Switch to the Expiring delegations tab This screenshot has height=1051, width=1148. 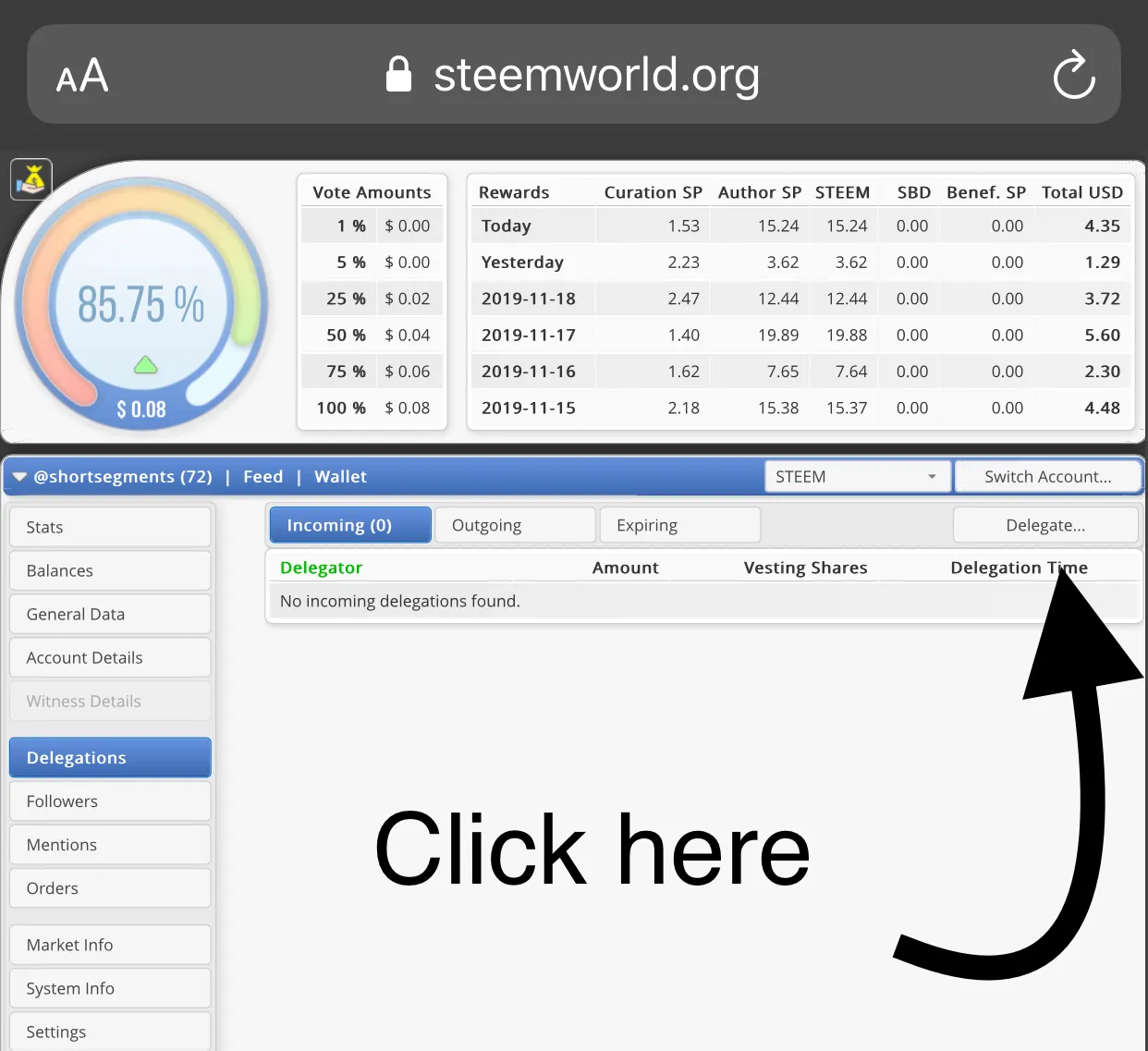[679, 525]
